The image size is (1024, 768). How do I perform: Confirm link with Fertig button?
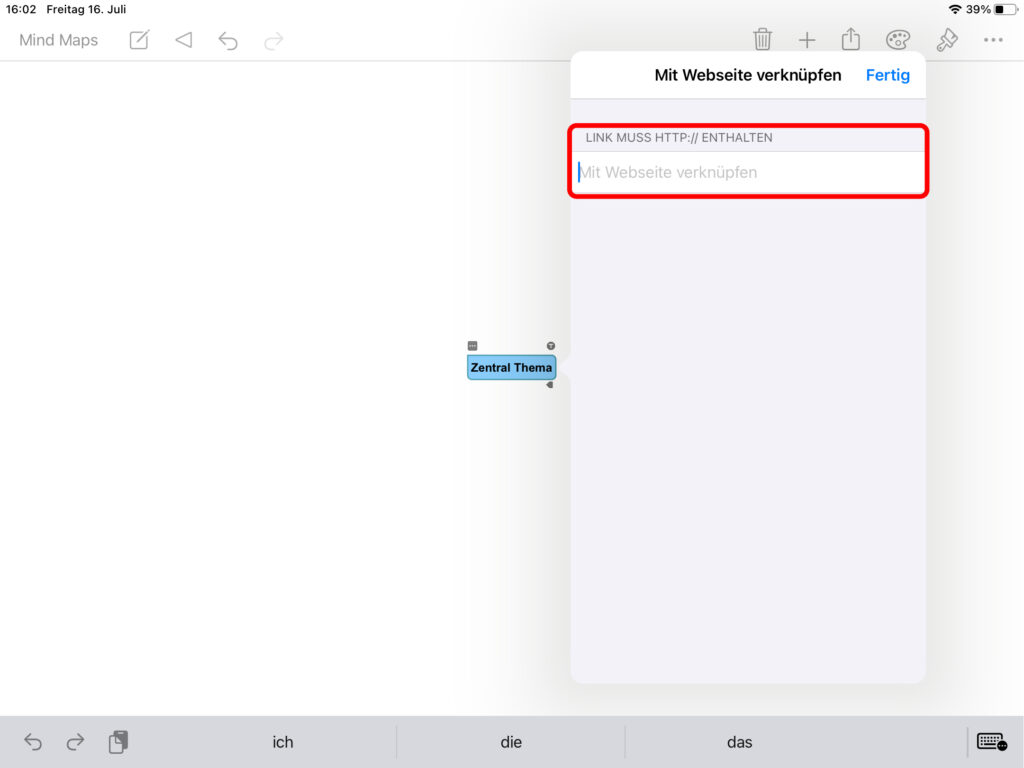point(887,75)
